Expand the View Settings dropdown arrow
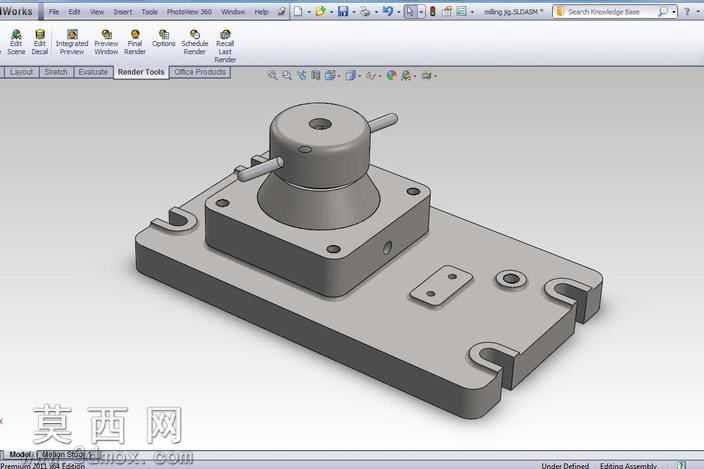 click(436, 76)
